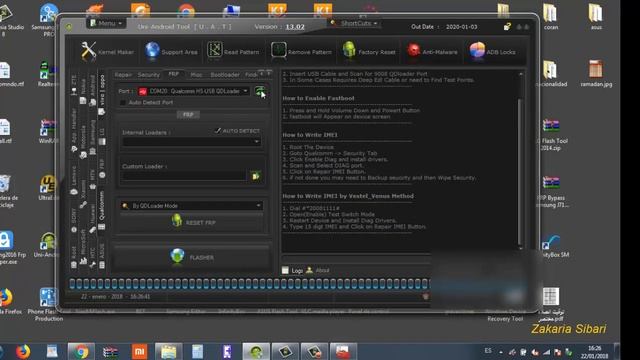This screenshot has width=640, height=360.
Task: Open the ADB Locks tool
Action: click(x=493, y=51)
